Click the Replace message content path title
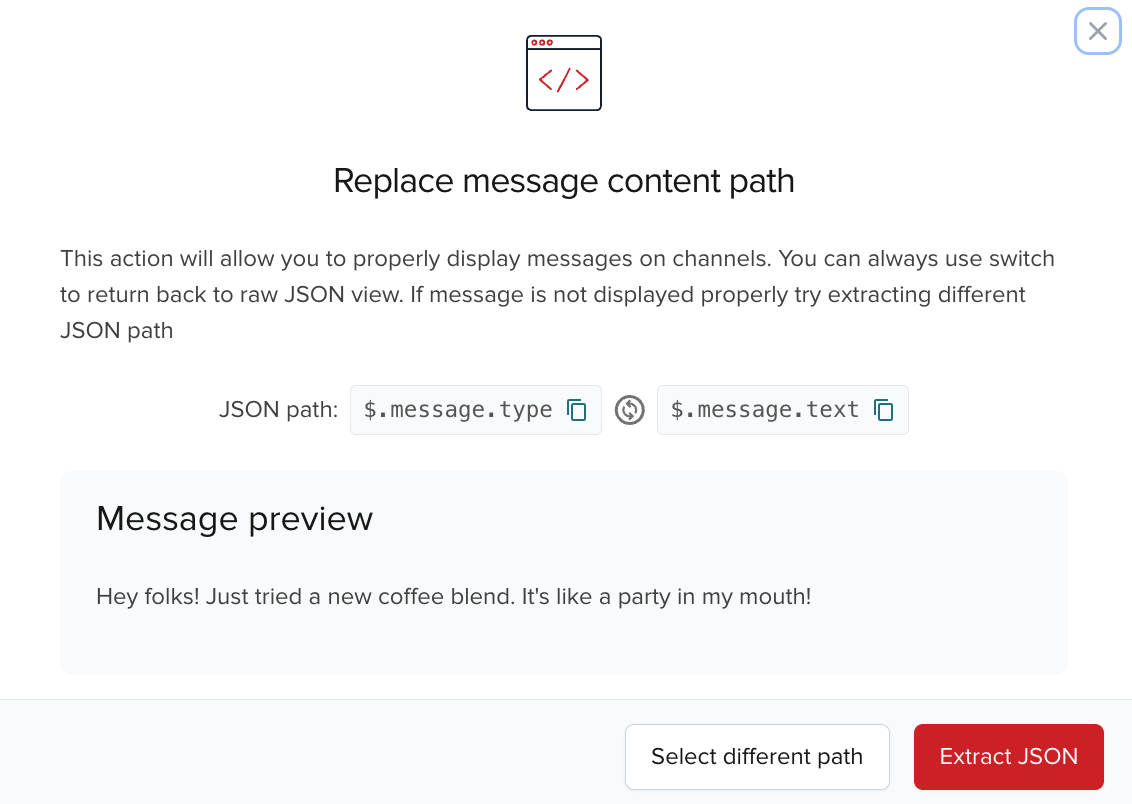 [563, 181]
